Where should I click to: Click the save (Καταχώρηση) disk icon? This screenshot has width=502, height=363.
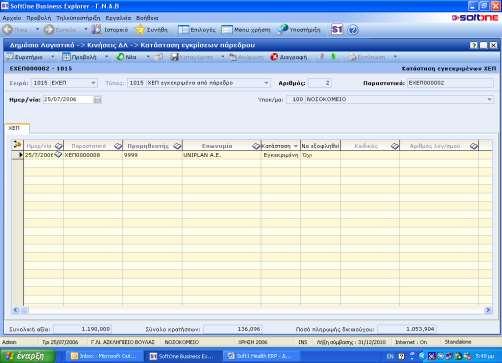[x=174, y=57]
